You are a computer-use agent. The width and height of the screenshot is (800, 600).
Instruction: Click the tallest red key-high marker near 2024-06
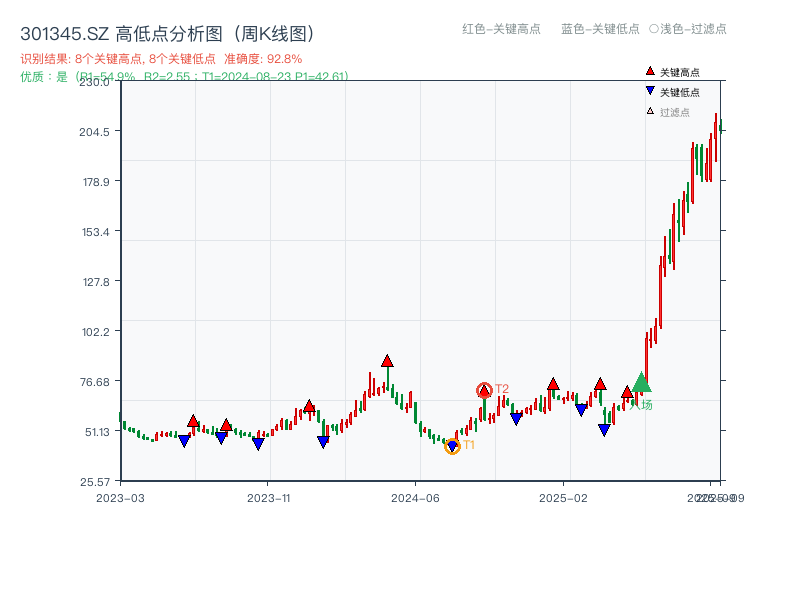pyautogui.click(x=386, y=360)
